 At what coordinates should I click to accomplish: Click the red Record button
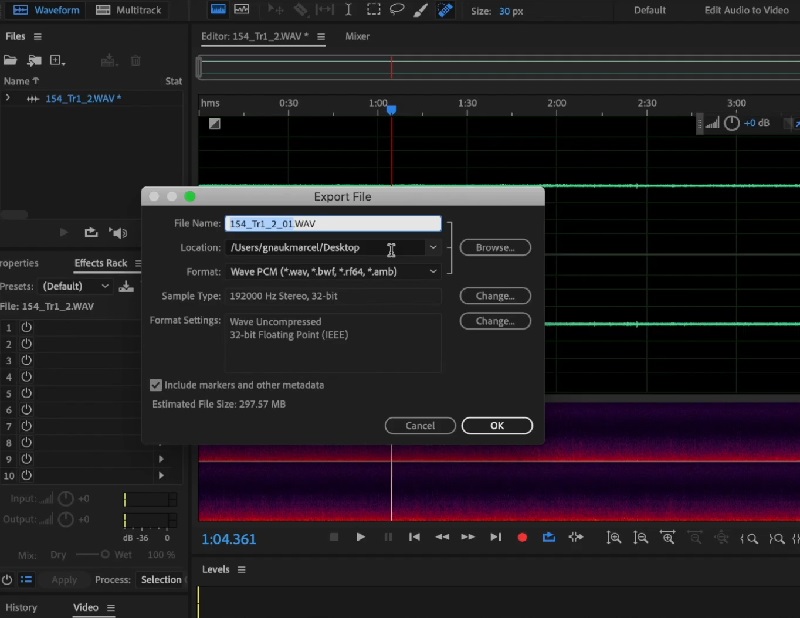click(x=522, y=537)
